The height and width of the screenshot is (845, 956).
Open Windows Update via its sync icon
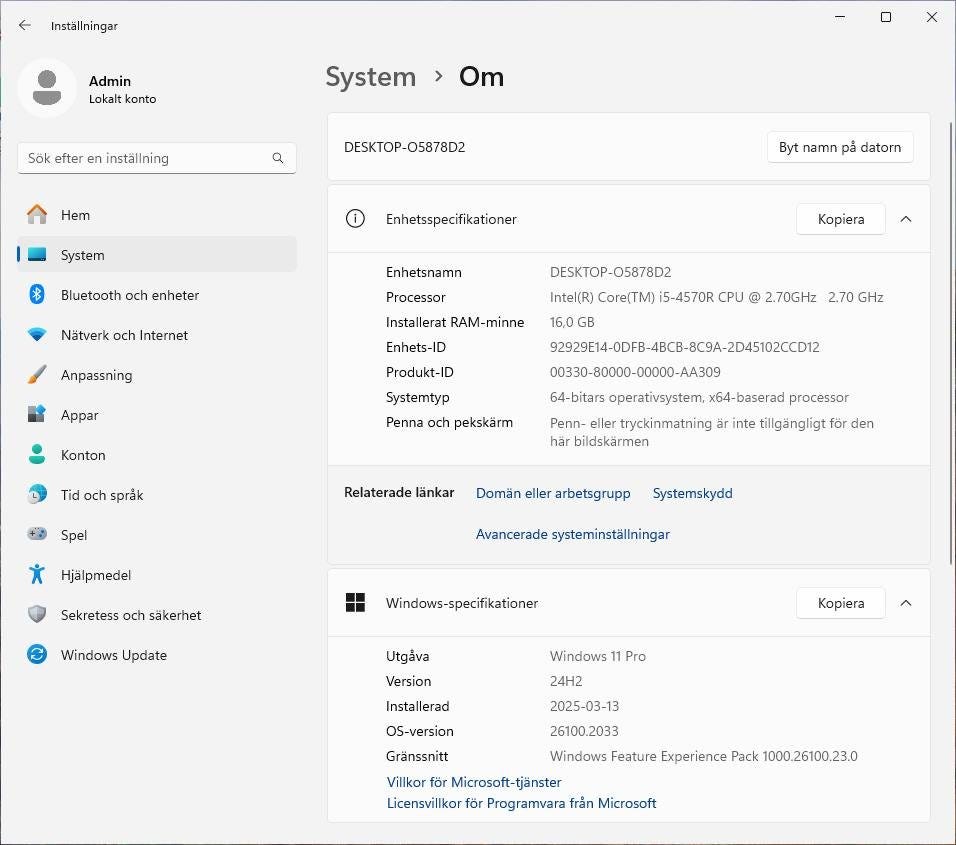tap(37, 655)
